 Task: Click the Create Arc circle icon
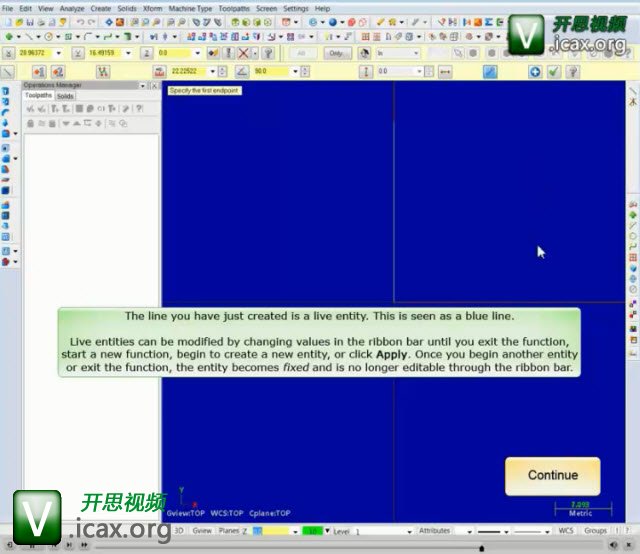[x=49, y=37]
